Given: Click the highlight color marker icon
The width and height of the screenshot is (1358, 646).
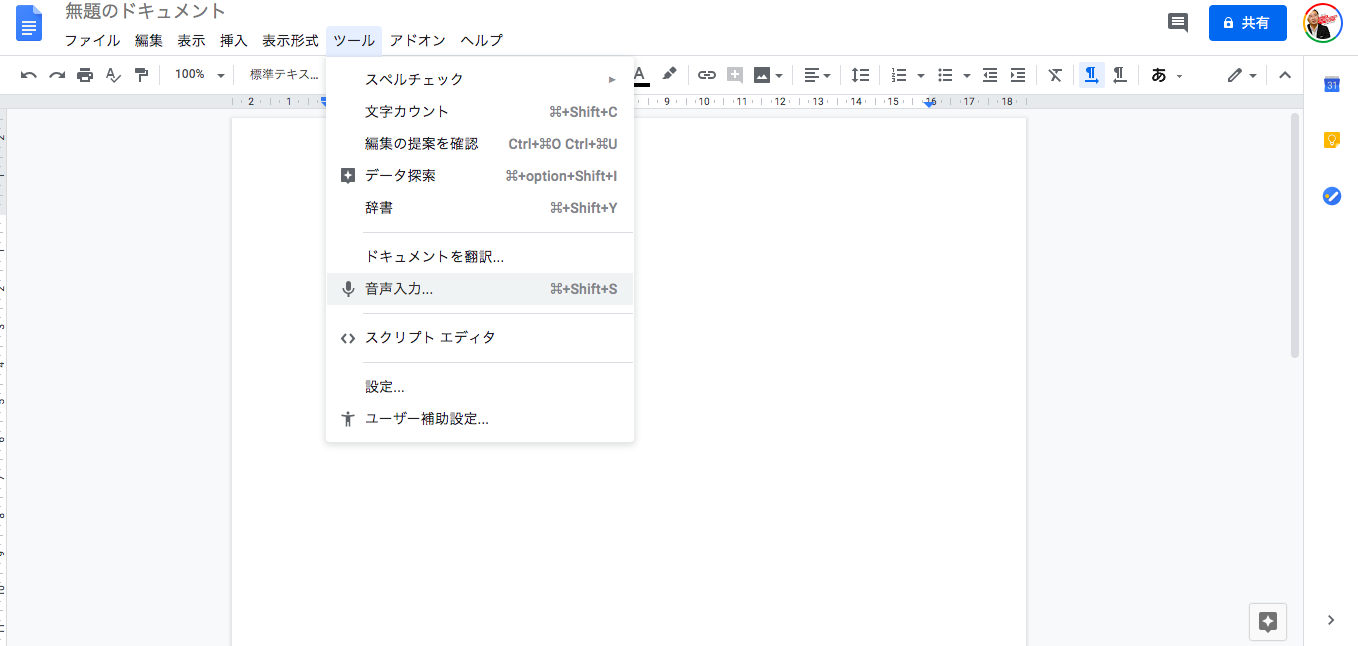Looking at the screenshot, I should pos(670,74).
